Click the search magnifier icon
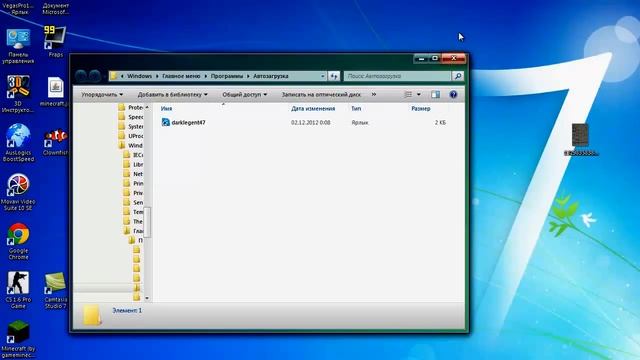 point(458,76)
